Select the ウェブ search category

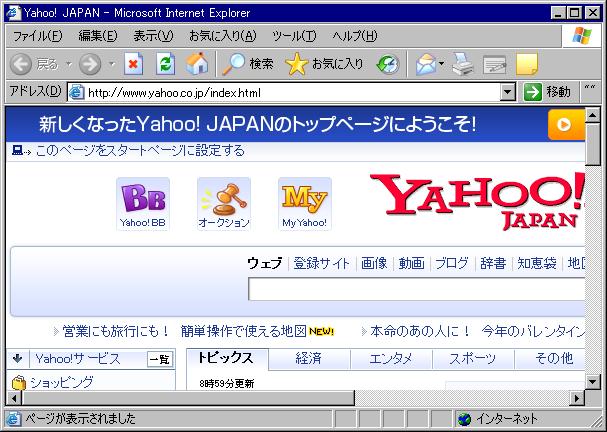coord(265,264)
